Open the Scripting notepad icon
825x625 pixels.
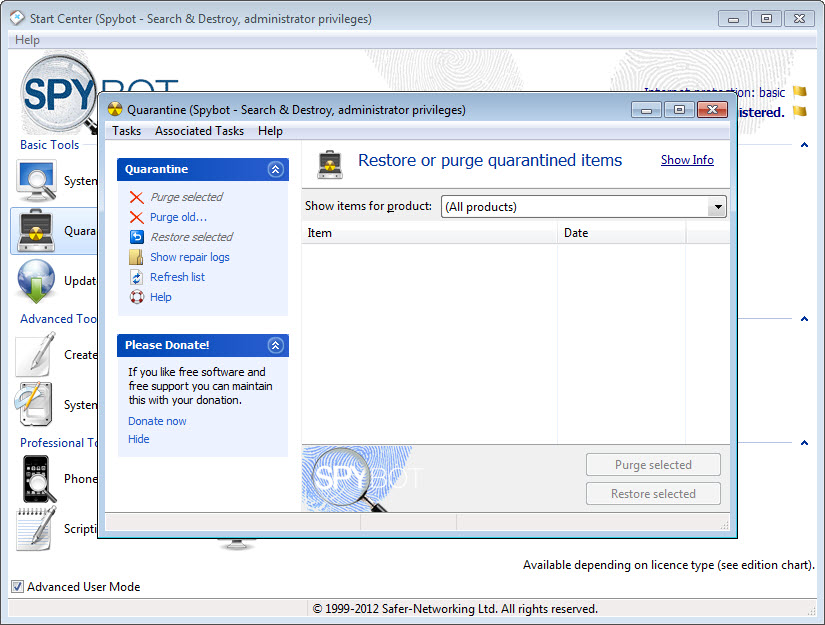pos(36,528)
